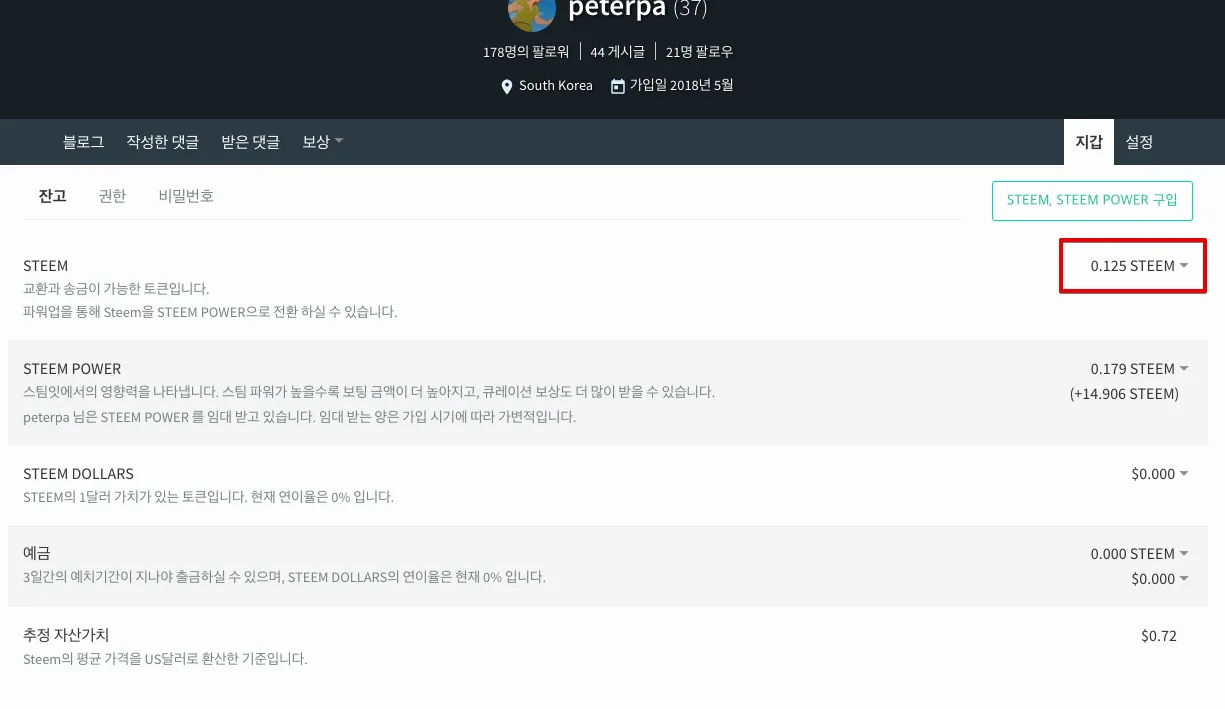The width and height of the screenshot is (1225, 709).
Task: Switch to the 권한 sub-tab
Action: point(112,196)
